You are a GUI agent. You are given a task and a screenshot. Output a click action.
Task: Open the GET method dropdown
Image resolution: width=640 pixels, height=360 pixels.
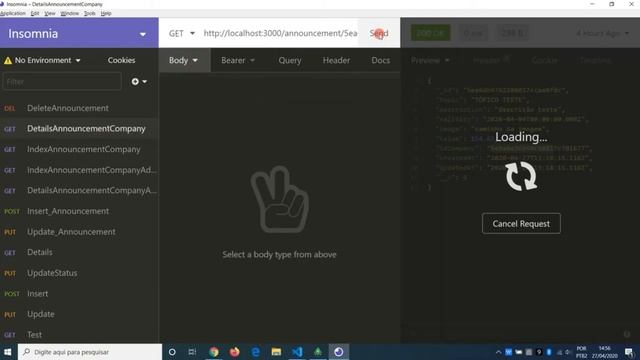point(182,33)
